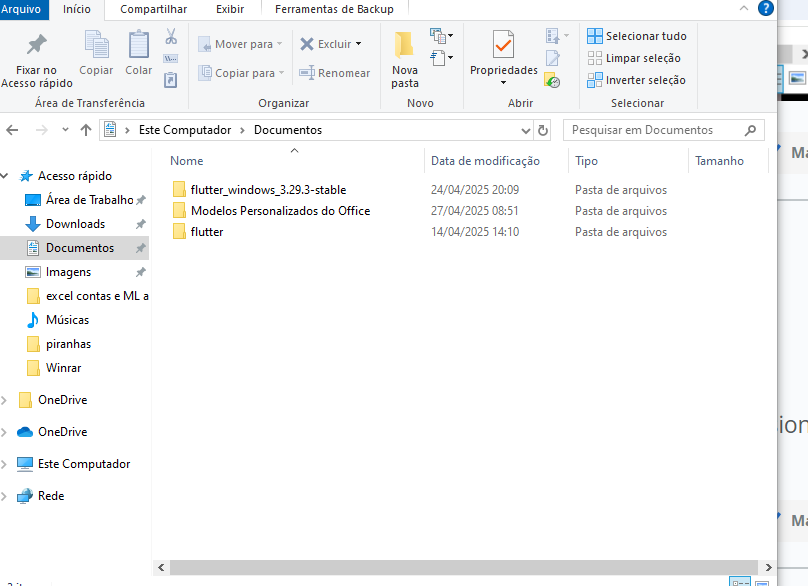Expand the cloud OneDrive tree node
Image resolution: width=808 pixels, height=586 pixels.
tap(4, 432)
